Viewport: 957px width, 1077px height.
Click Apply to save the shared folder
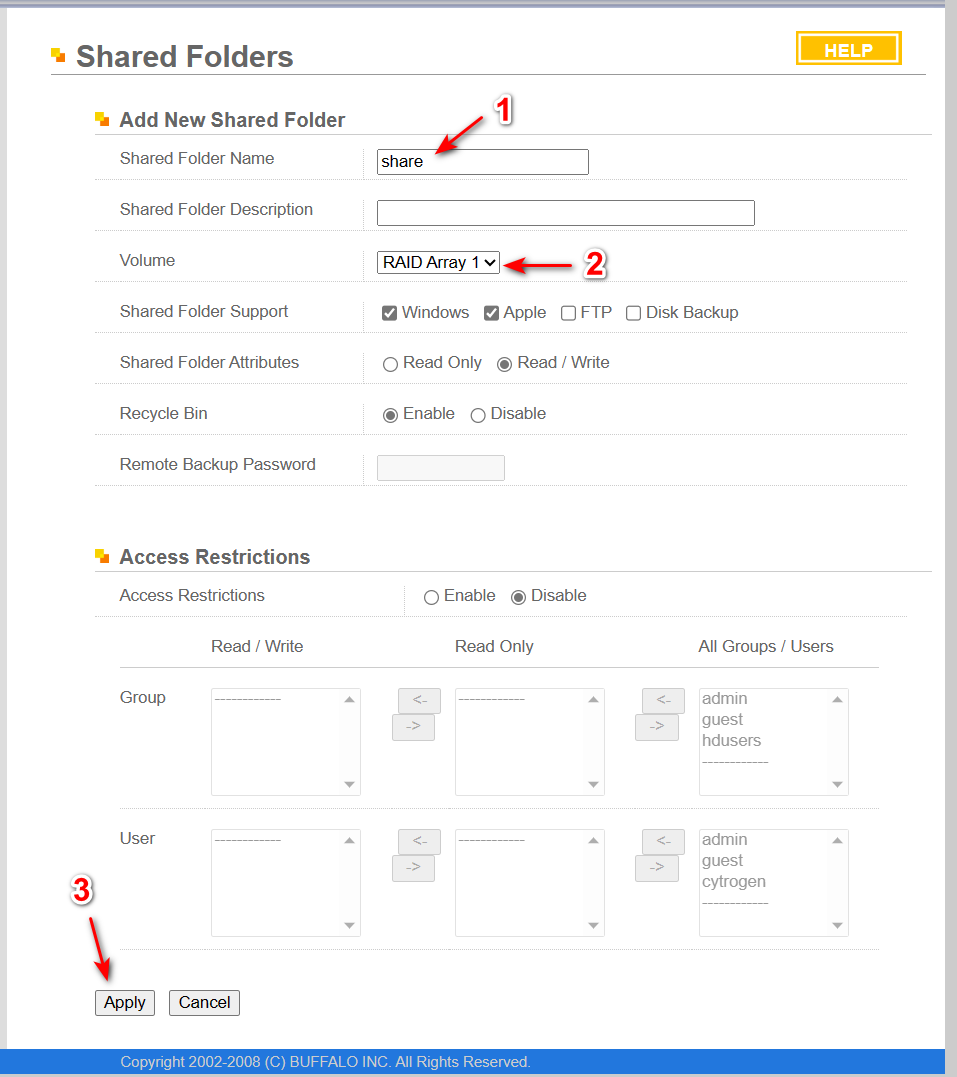pos(124,1002)
